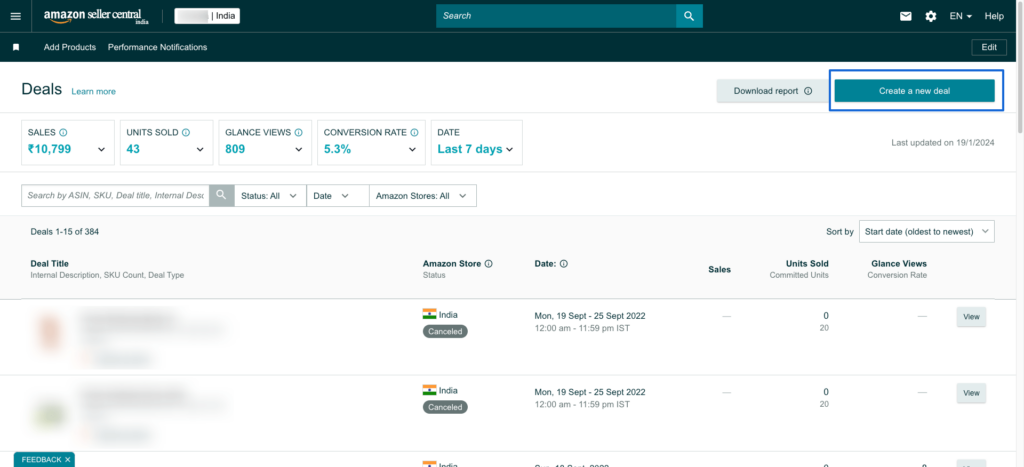Click the Units Sold column header

point(807,264)
